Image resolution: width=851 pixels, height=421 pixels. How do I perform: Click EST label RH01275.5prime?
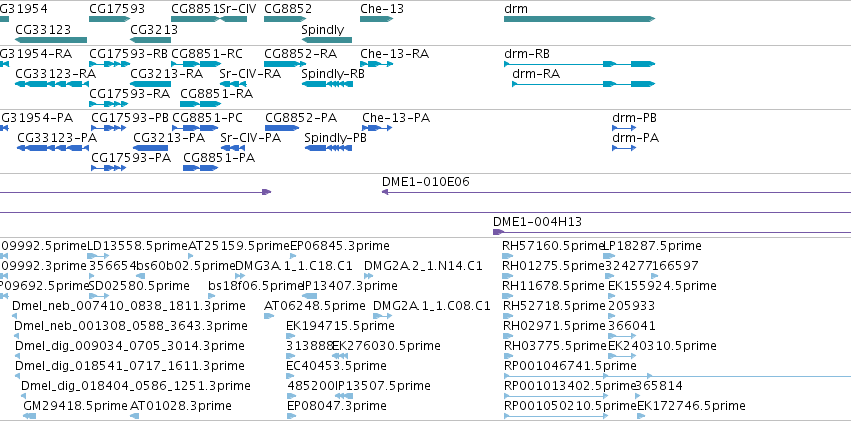(x=553, y=266)
